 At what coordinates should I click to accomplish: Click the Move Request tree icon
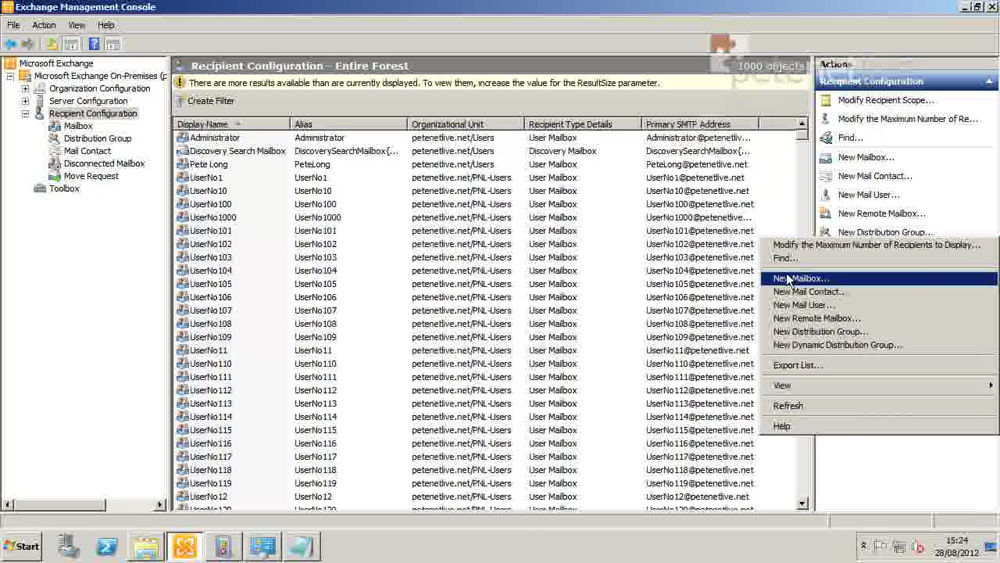[55, 176]
